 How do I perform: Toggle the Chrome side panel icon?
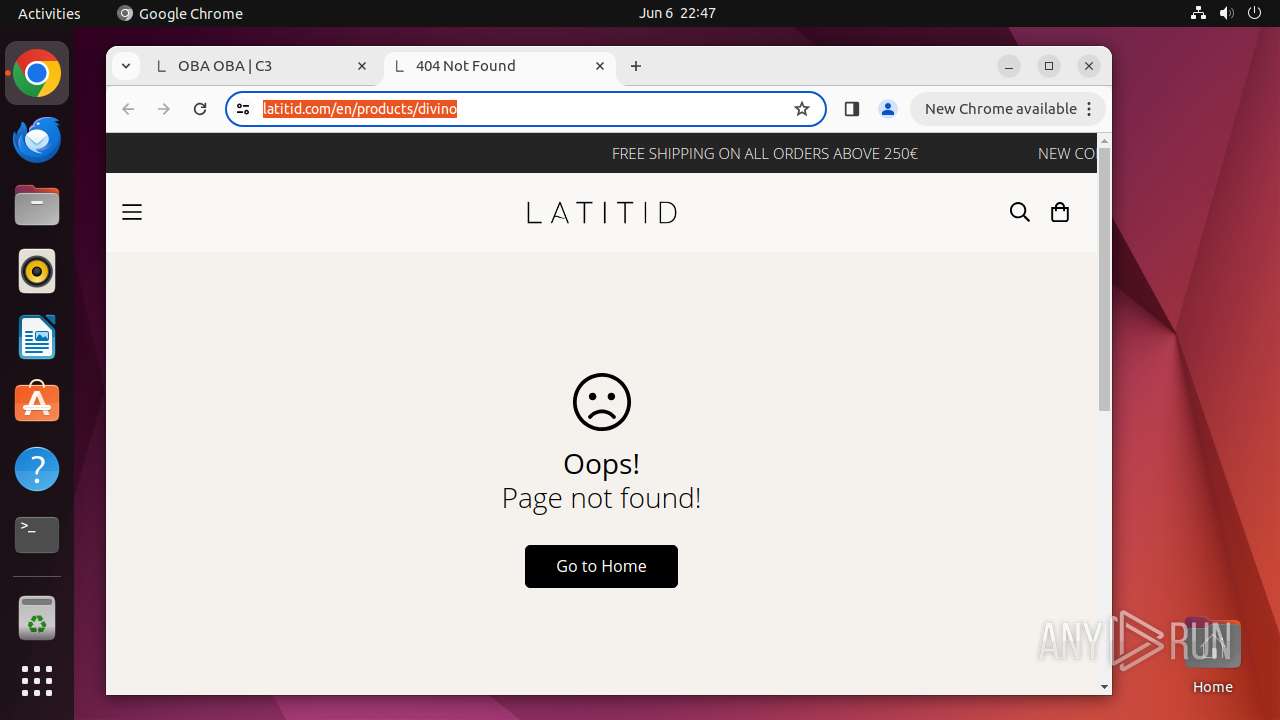pyautogui.click(x=852, y=109)
